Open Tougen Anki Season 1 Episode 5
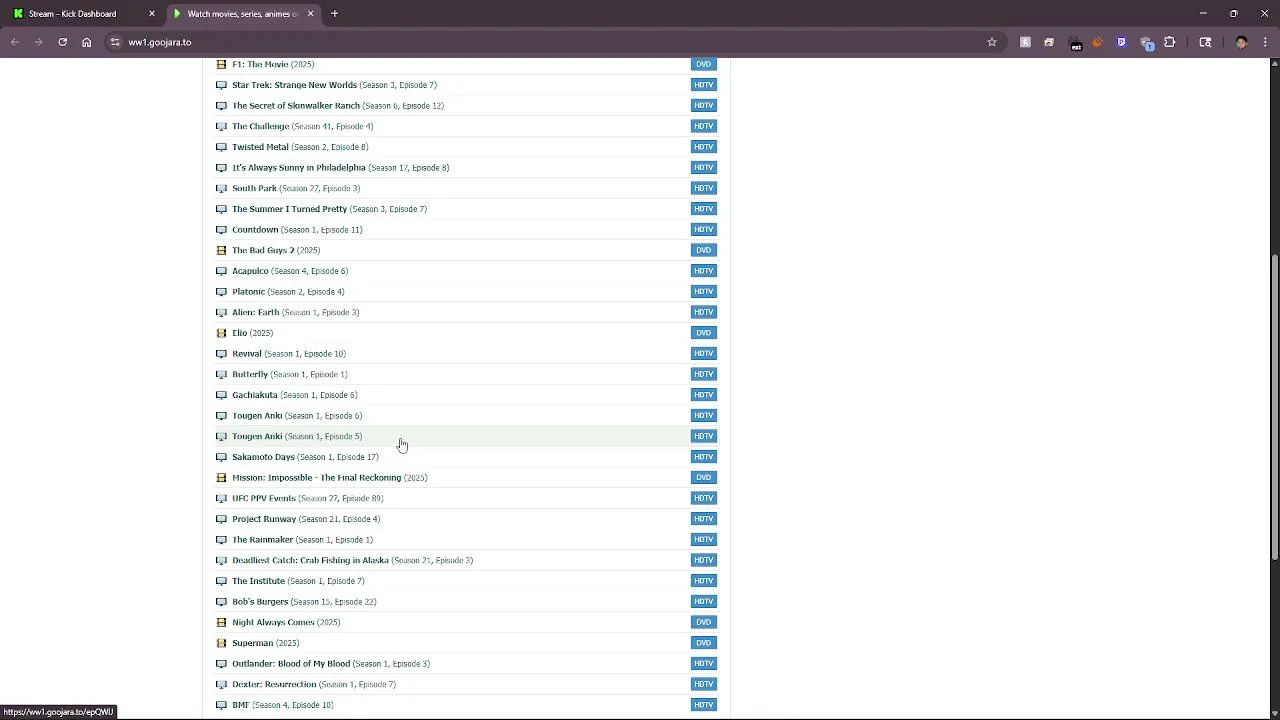This screenshot has width=1280, height=720. pos(297,436)
